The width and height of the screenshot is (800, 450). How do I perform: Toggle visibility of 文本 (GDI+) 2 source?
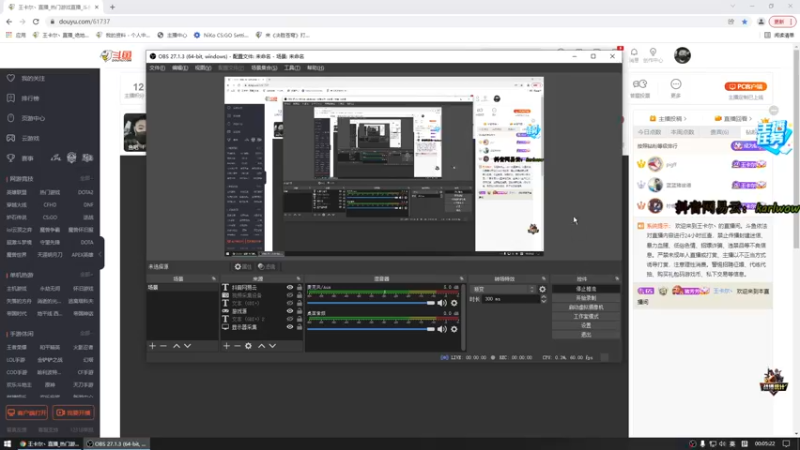coord(290,319)
